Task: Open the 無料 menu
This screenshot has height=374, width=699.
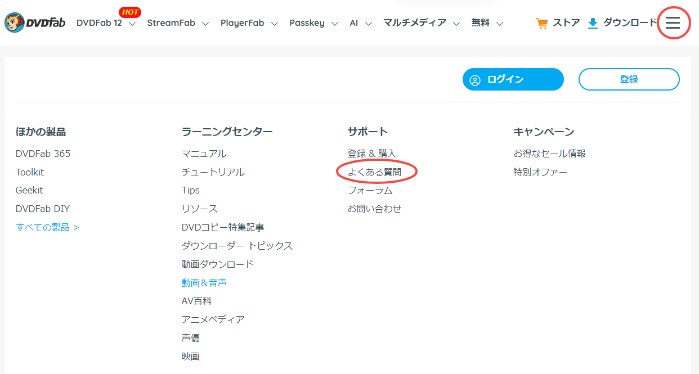Action: 480,23
